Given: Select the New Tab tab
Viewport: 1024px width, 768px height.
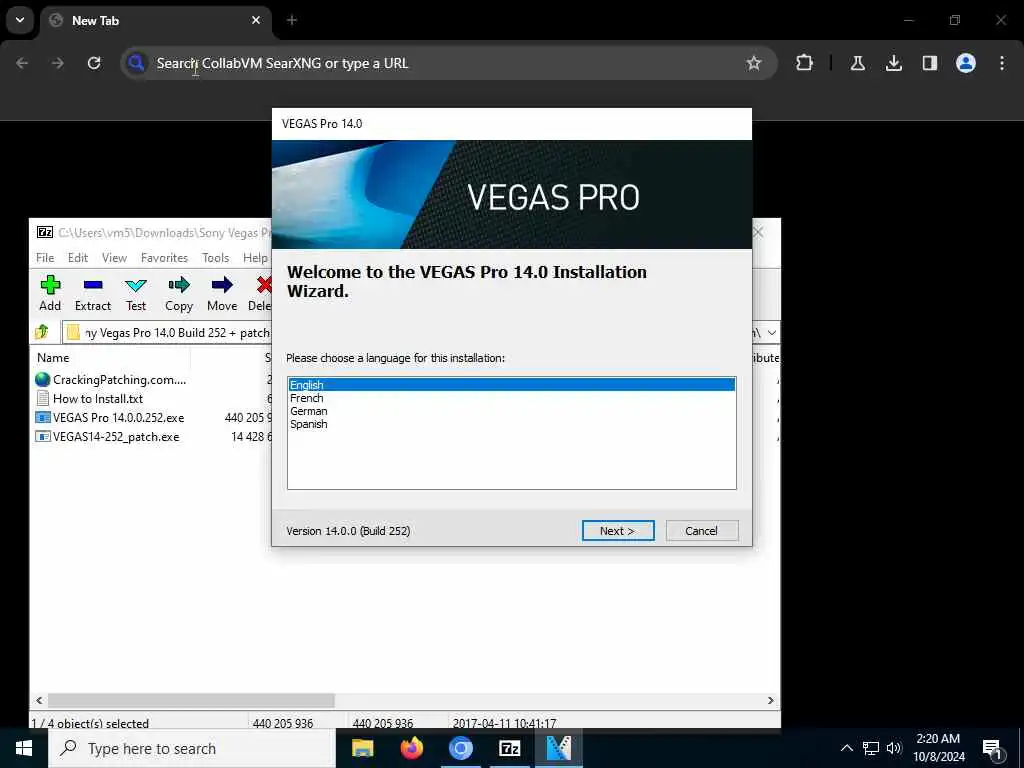Looking at the screenshot, I should (155, 20).
